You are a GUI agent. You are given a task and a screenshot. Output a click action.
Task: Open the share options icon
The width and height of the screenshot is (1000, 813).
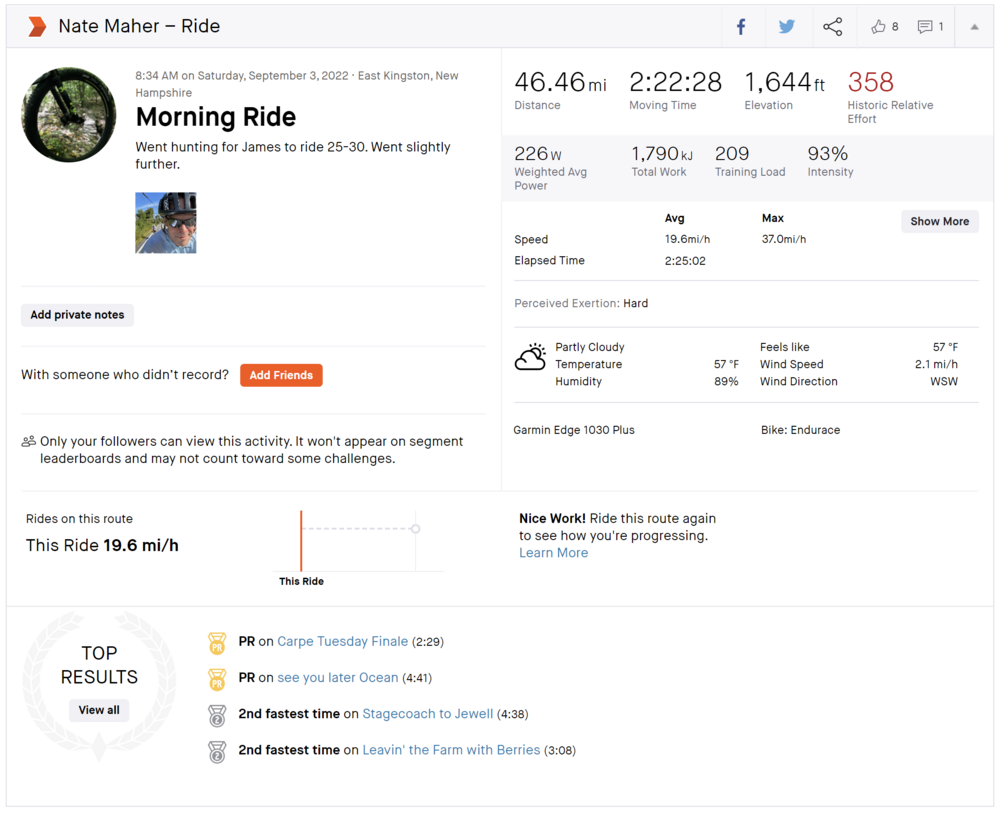tap(832, 27)
